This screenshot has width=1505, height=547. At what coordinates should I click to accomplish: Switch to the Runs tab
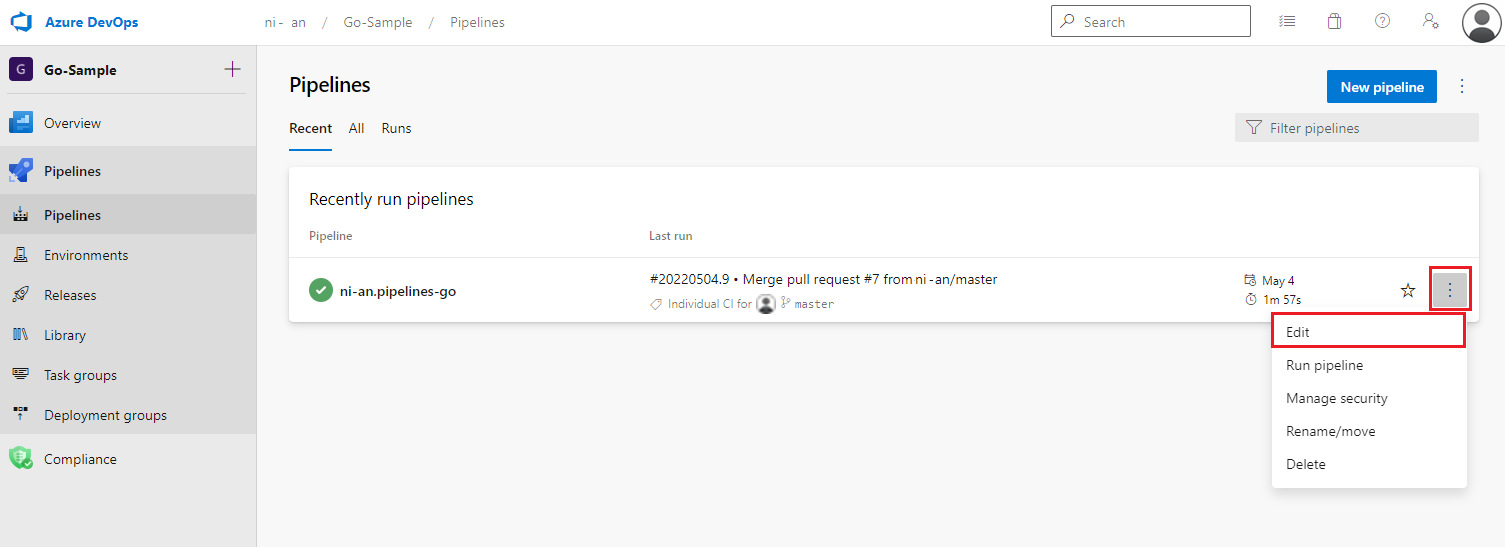click(x=396, y=128)
